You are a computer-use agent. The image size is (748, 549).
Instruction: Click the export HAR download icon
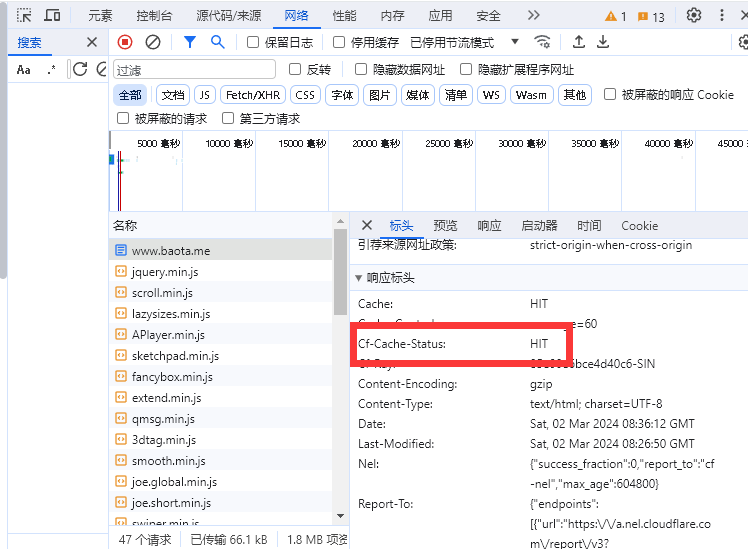603,42
